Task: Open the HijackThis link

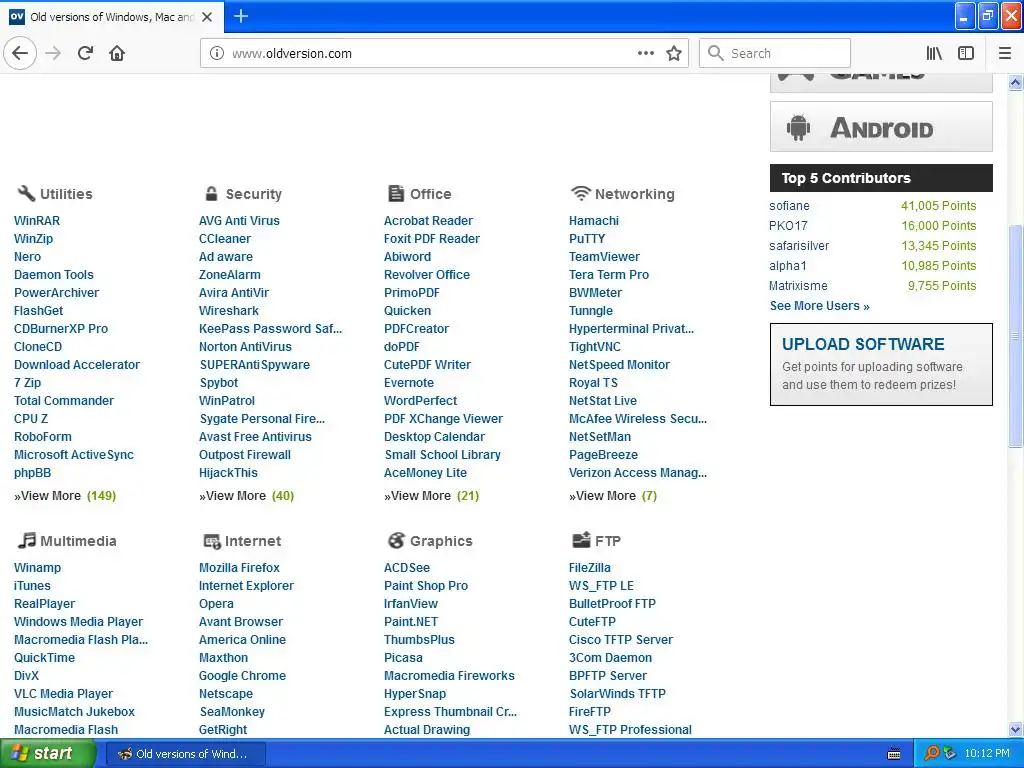Action: [x=229, y=473]
